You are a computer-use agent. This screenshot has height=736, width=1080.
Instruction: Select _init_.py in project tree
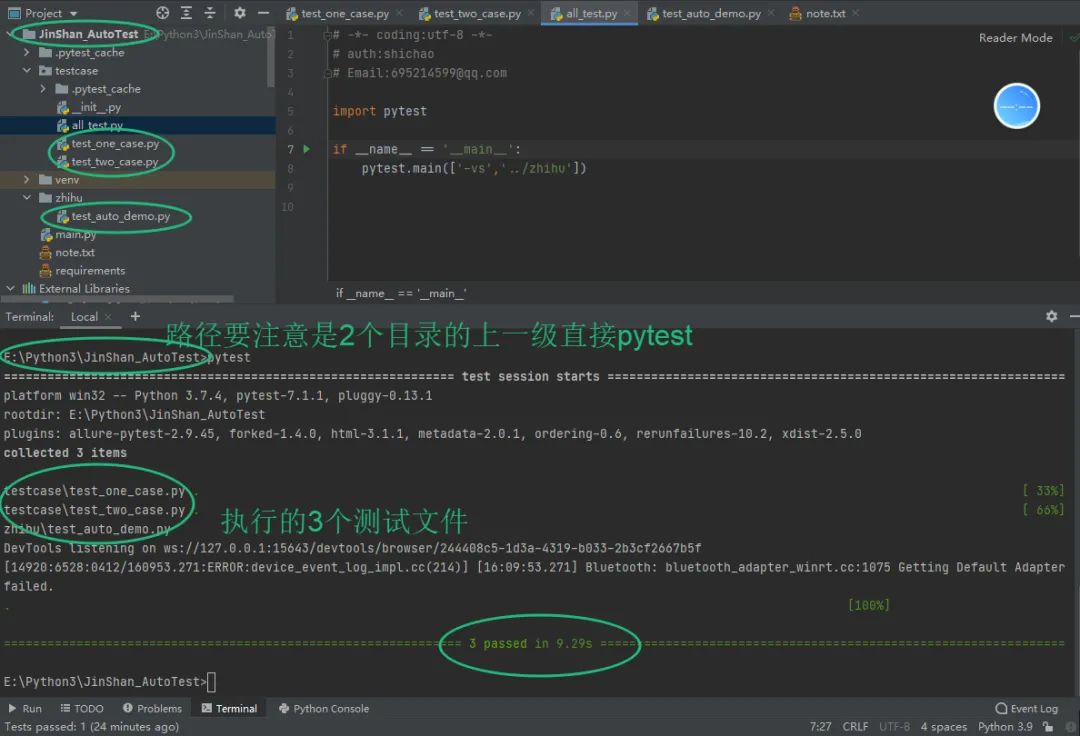[89, 107]
